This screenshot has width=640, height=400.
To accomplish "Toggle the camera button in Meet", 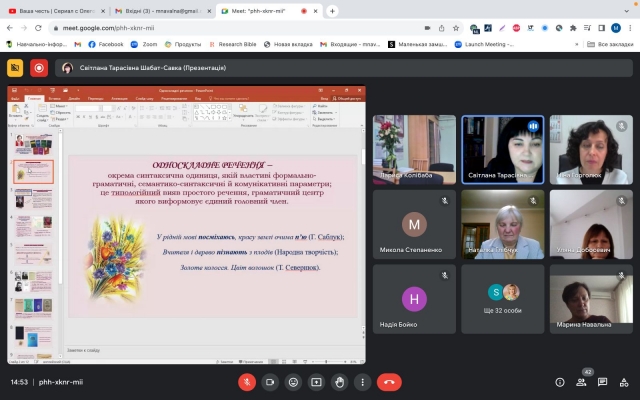I will [x=270, y=382].
